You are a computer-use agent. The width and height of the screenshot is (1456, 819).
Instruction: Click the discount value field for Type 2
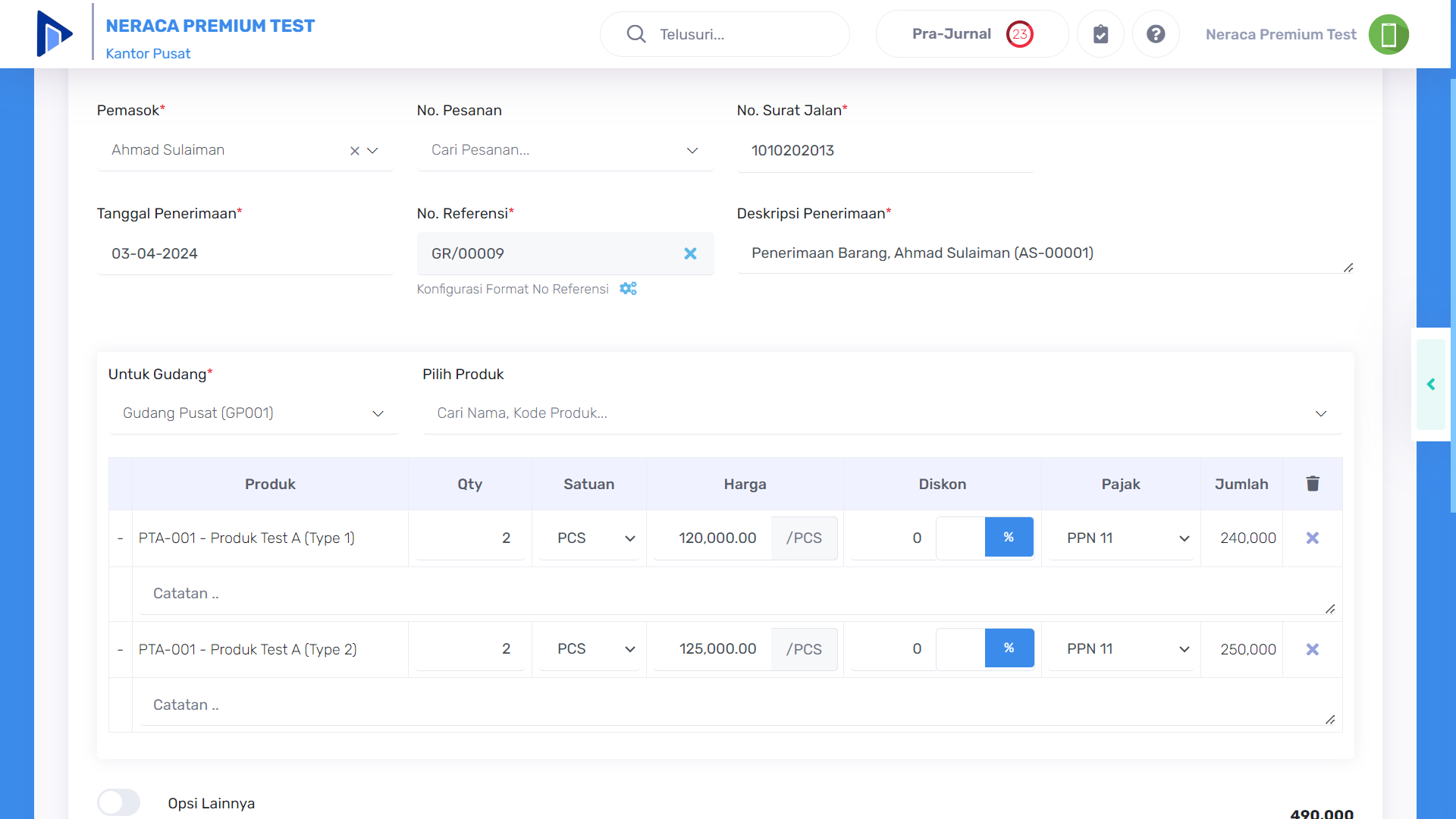(893, 649)
